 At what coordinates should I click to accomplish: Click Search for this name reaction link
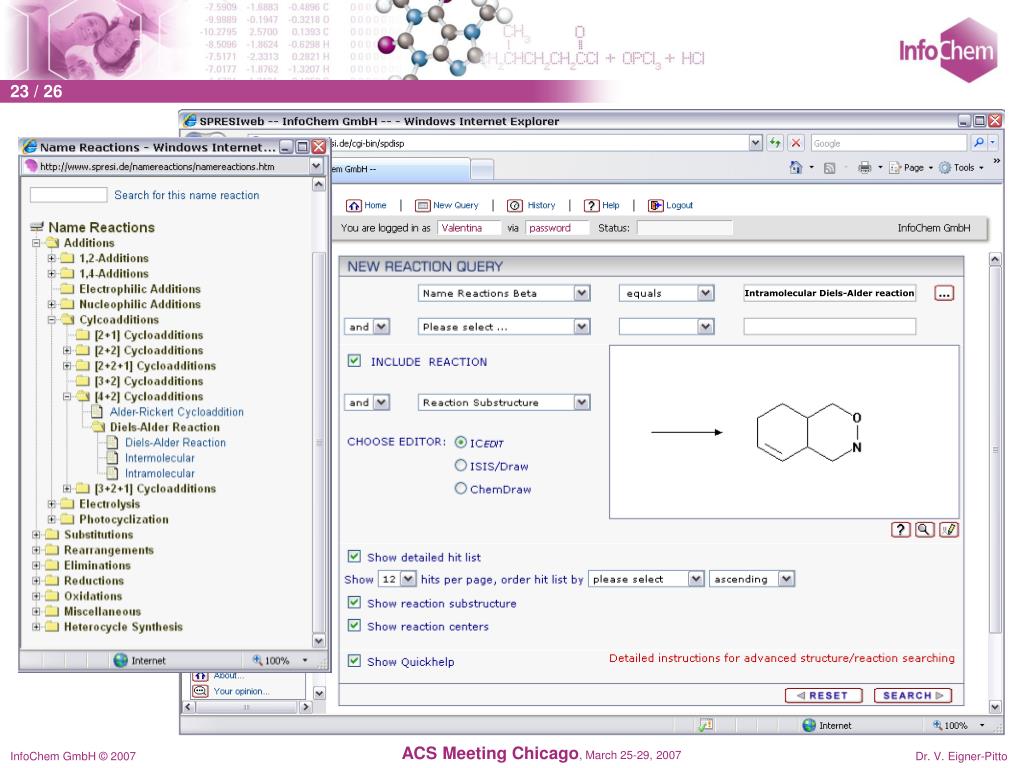187,195
